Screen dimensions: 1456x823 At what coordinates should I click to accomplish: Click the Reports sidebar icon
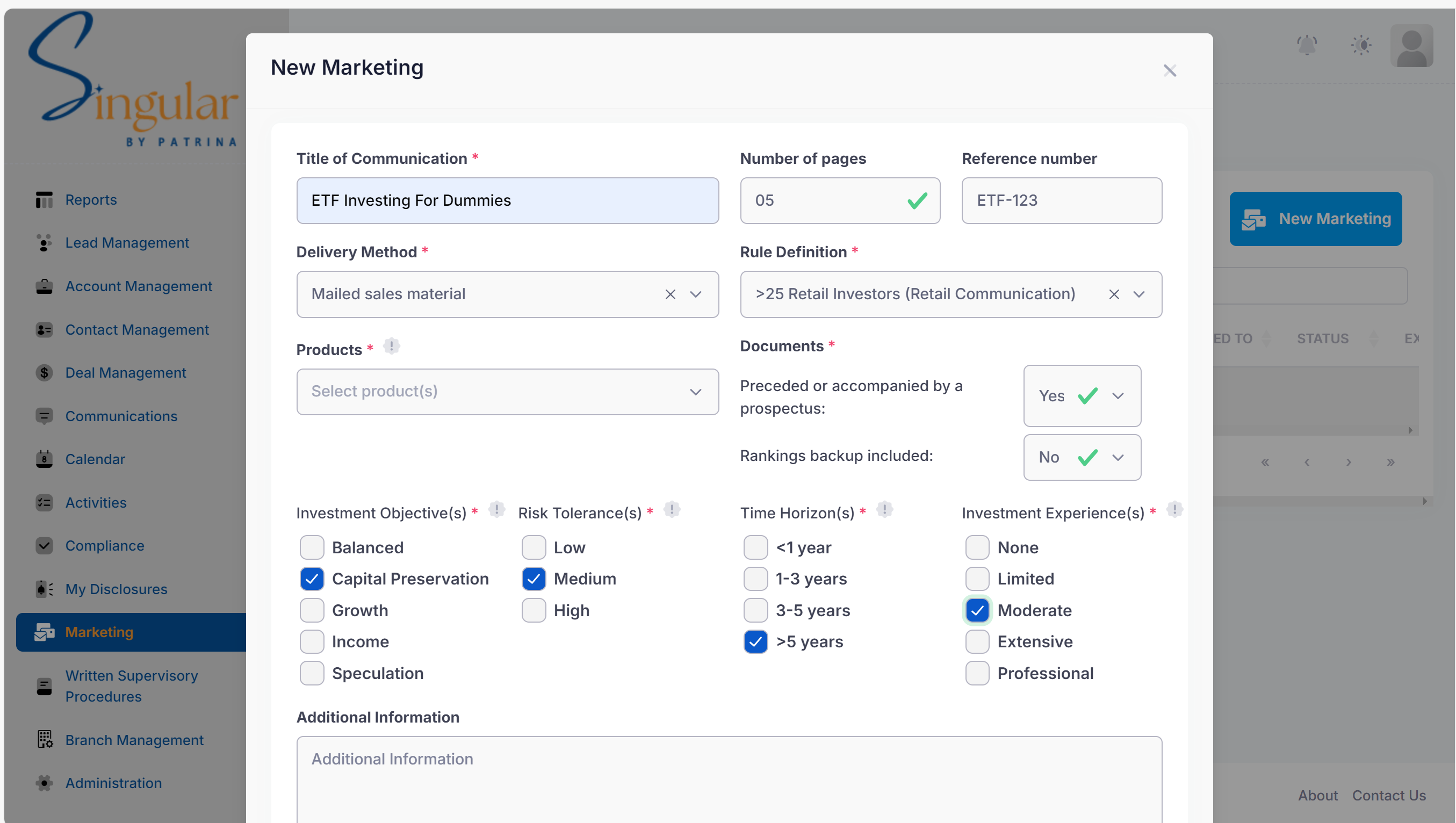tap(44, 199)
